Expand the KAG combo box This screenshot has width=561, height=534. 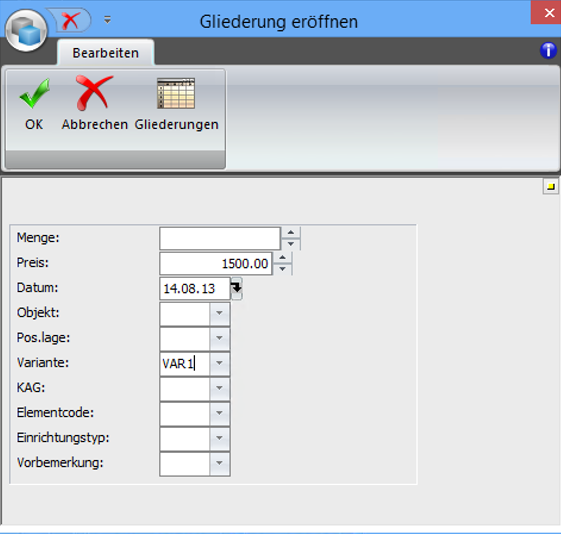pos(219,388)
